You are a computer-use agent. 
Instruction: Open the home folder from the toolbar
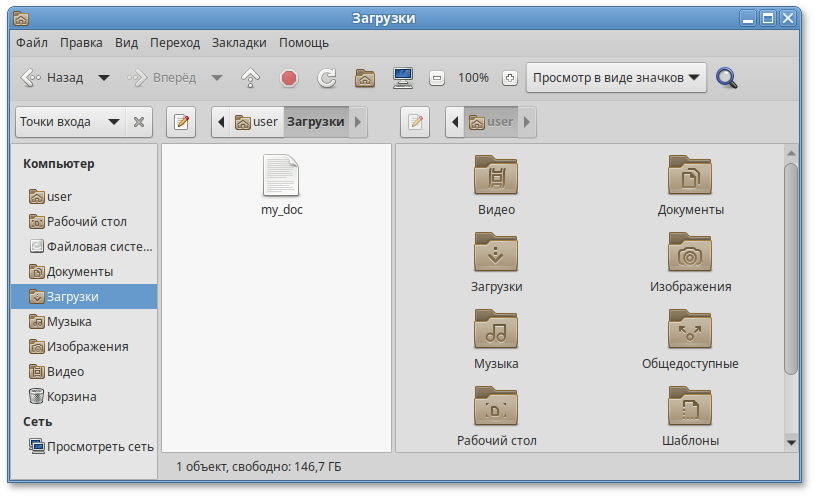(x=365, y=78)
